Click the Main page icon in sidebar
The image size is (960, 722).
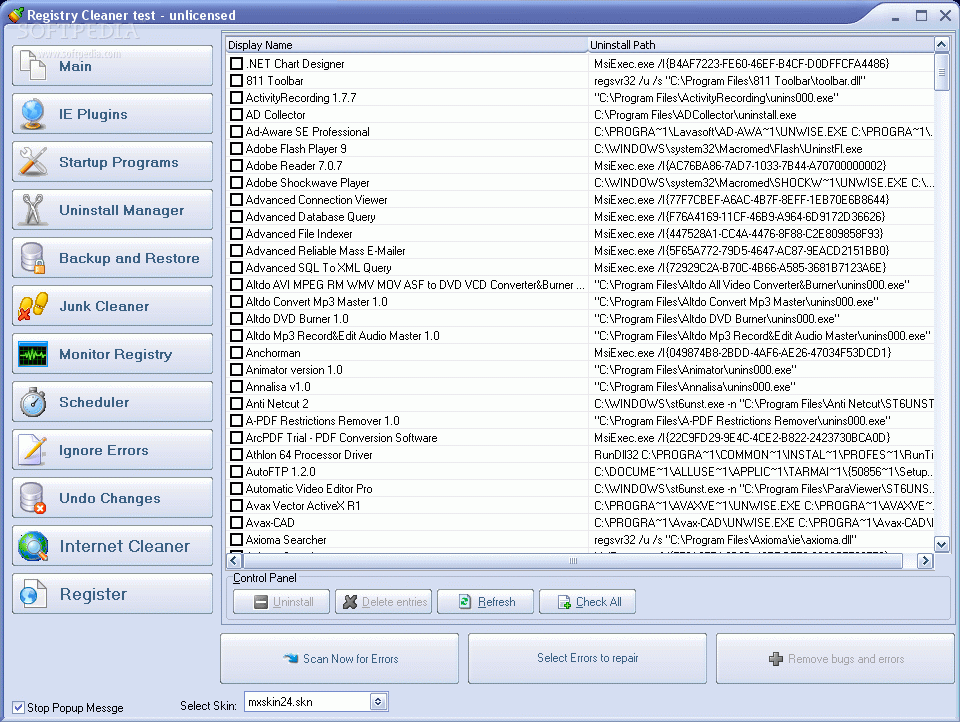click(32, 66)
